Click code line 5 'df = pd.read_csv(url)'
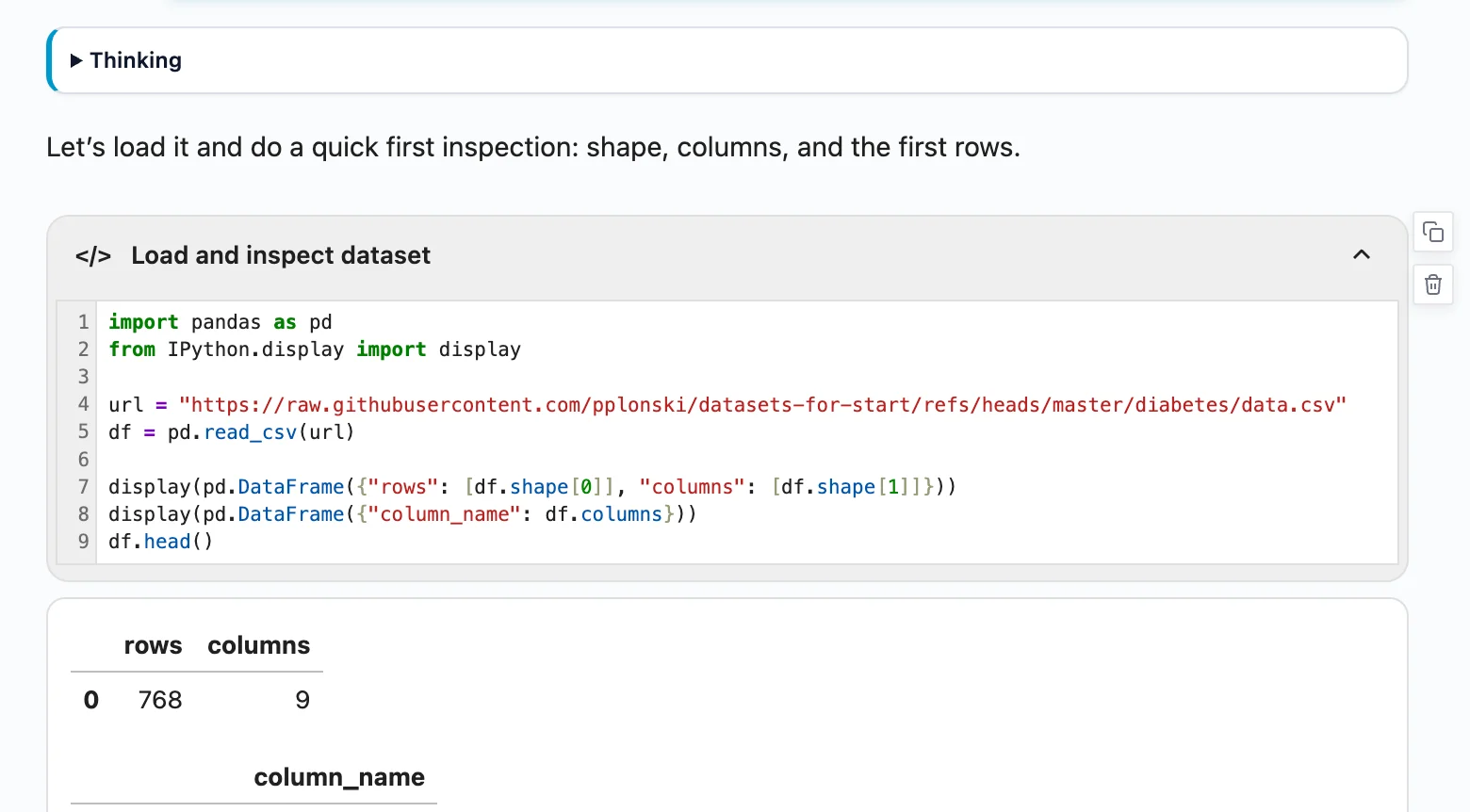 click(x=232, y=432)
